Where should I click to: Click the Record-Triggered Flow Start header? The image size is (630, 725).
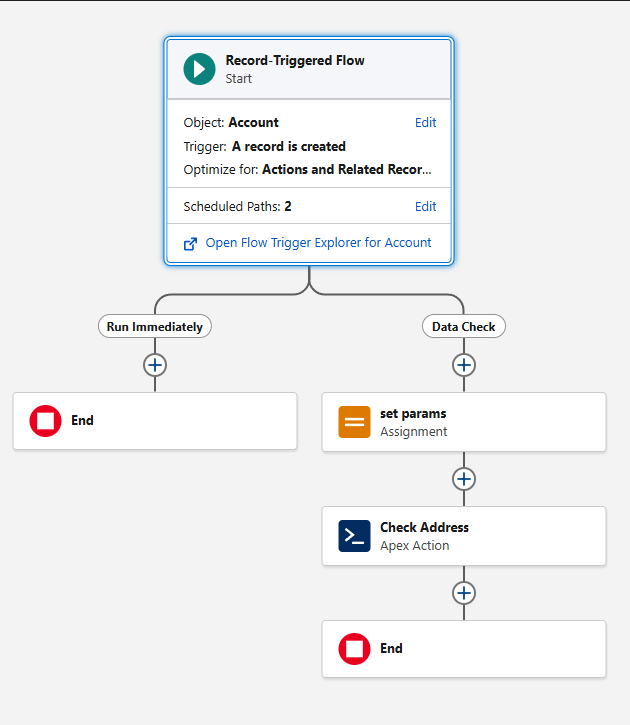(310, 69)
